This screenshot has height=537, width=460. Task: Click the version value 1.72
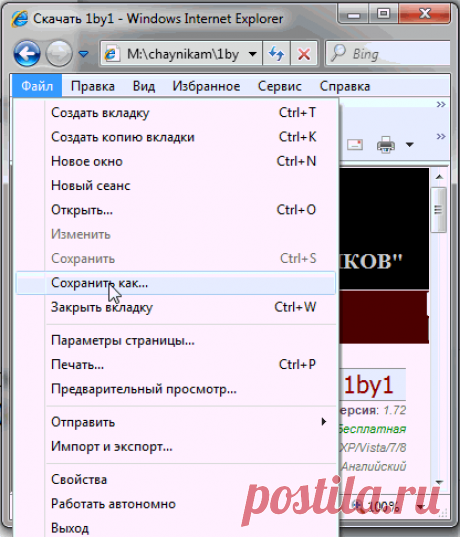[395, 410]
